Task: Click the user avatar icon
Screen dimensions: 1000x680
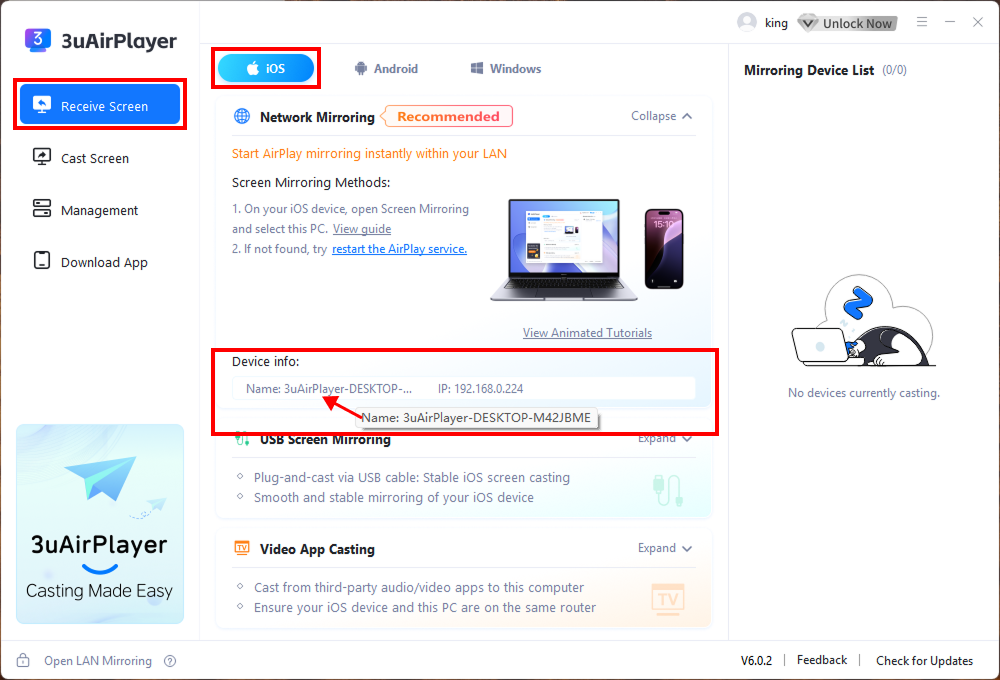Action: click(x=746, y=22)
